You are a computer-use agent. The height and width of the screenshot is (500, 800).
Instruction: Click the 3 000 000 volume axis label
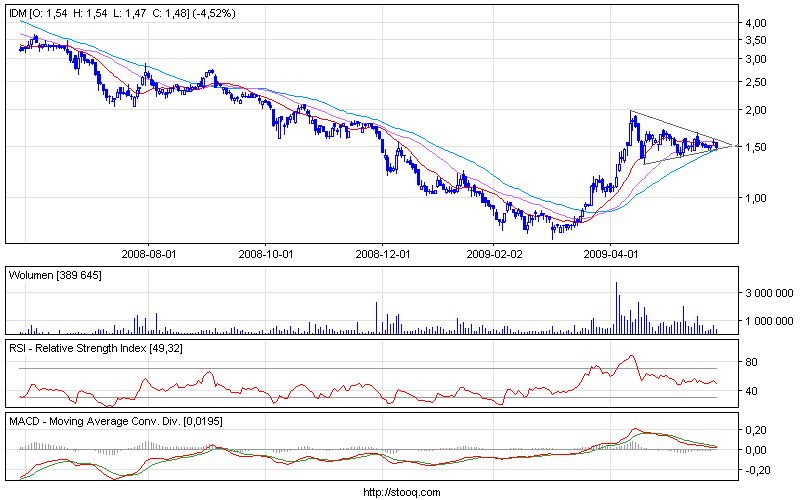pyautogui.click(x=769, y=293)
